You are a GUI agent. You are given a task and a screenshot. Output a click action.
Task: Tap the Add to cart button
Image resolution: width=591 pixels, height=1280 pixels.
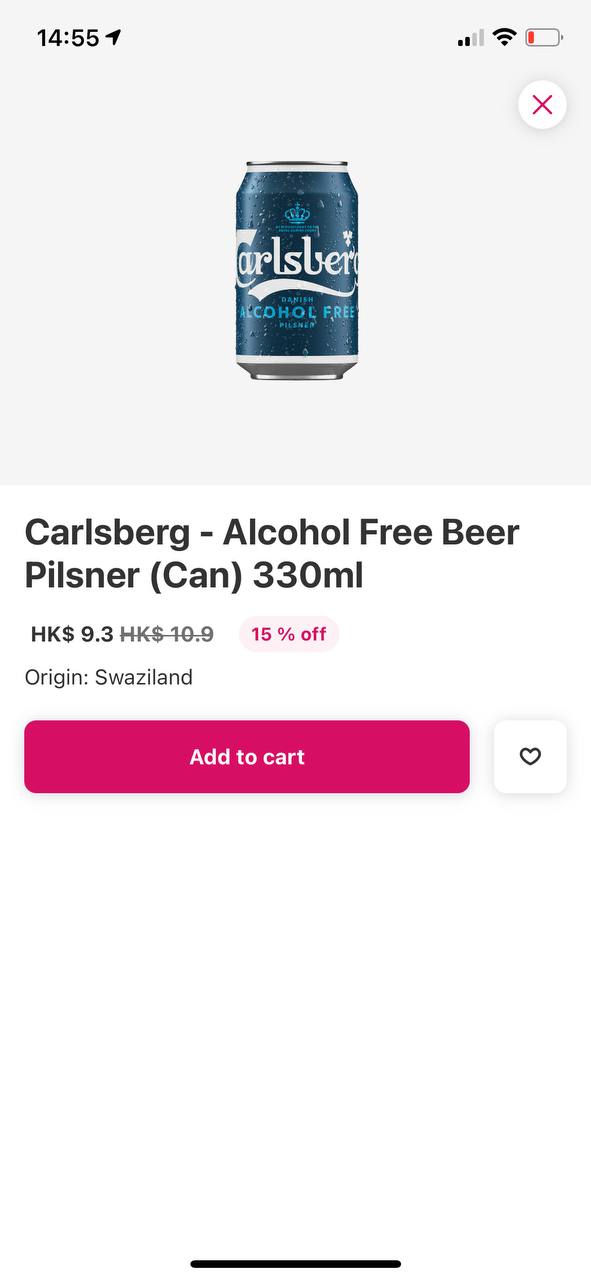247,757
